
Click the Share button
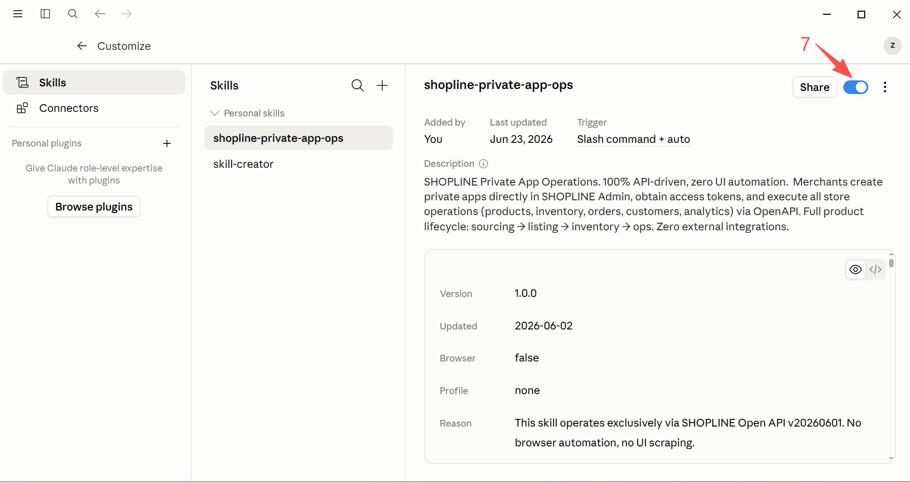point(814,87)
